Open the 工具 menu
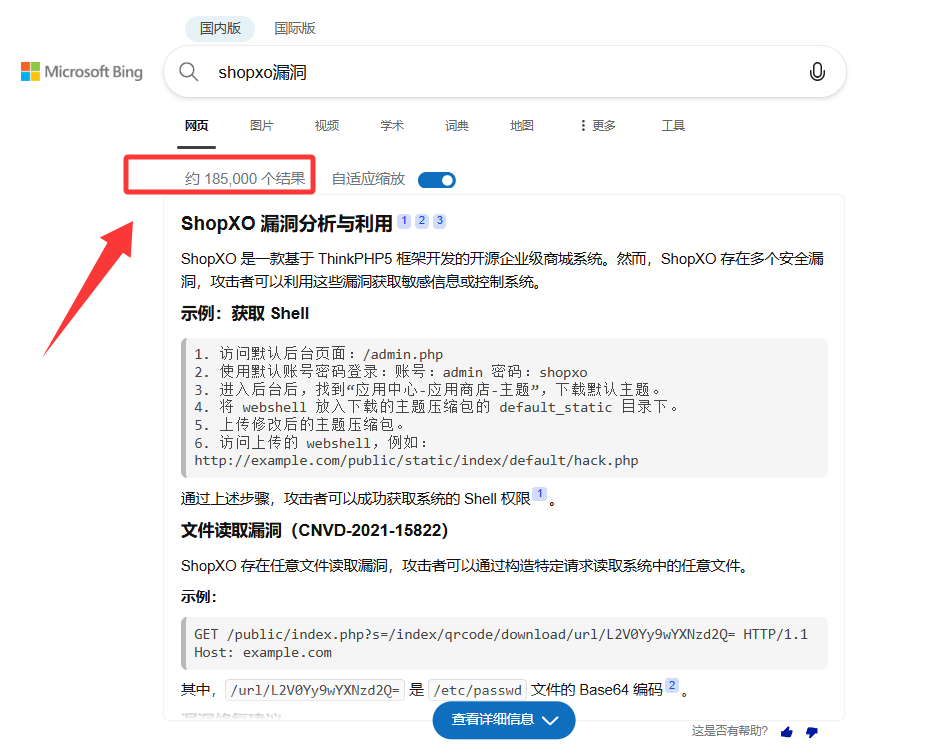 click(x=673, y=125)
